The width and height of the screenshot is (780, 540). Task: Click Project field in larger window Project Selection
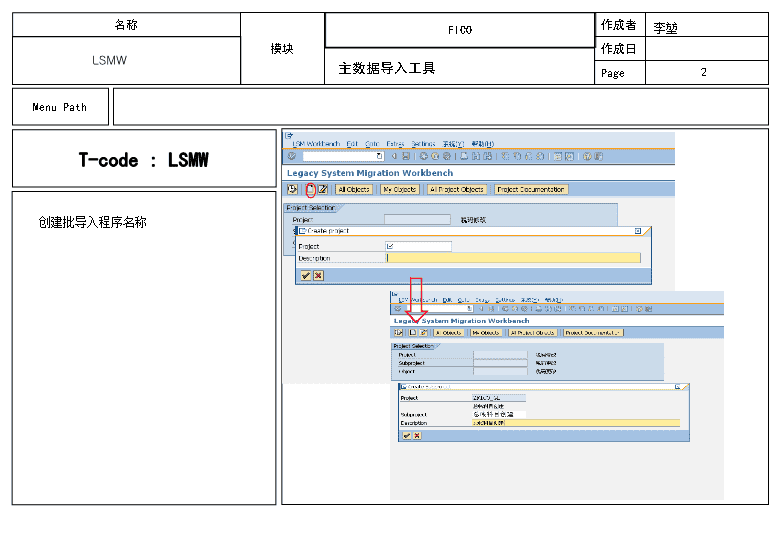(x=417, y=219)
